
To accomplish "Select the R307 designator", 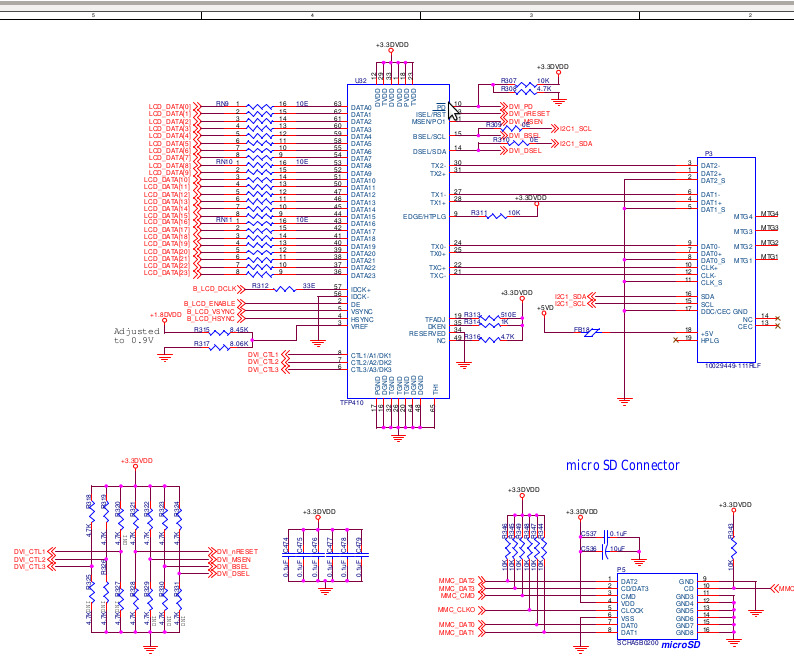I will pyautogui.click(x=508, y=81).
